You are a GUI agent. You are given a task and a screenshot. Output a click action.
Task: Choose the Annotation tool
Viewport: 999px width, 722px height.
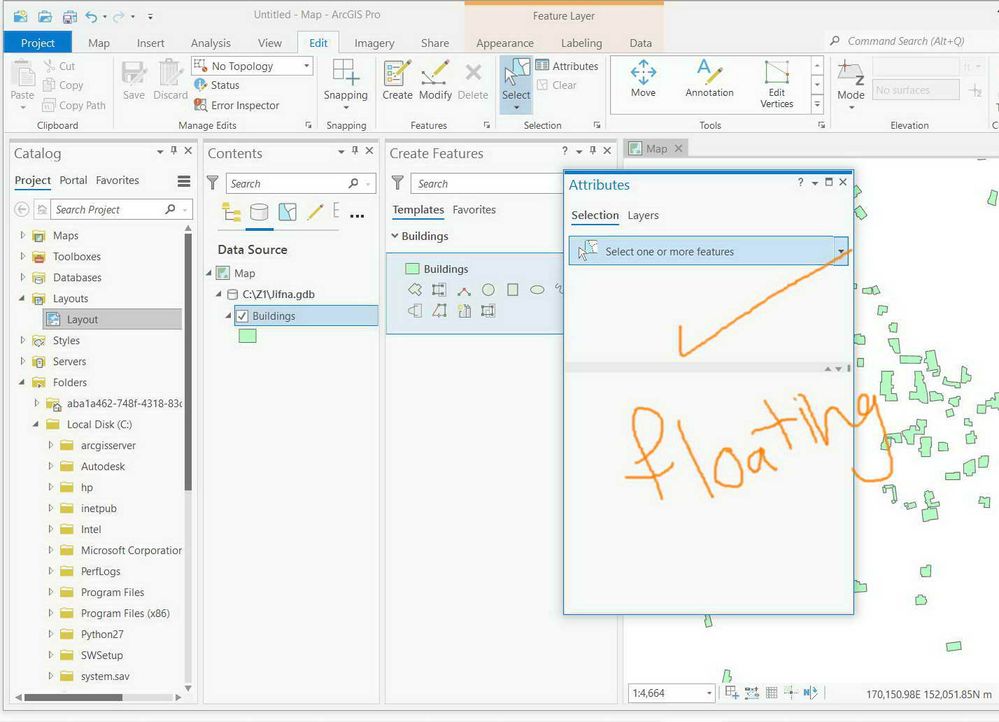click(x=709, y=79)
